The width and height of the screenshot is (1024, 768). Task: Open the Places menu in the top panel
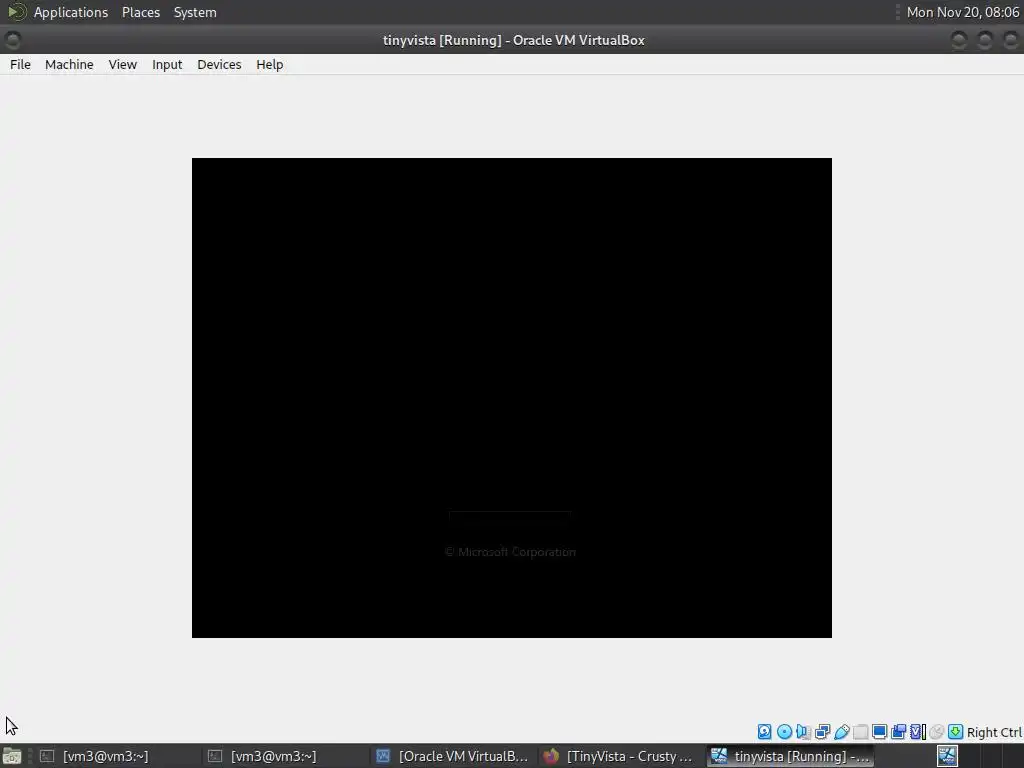point(141,12)
